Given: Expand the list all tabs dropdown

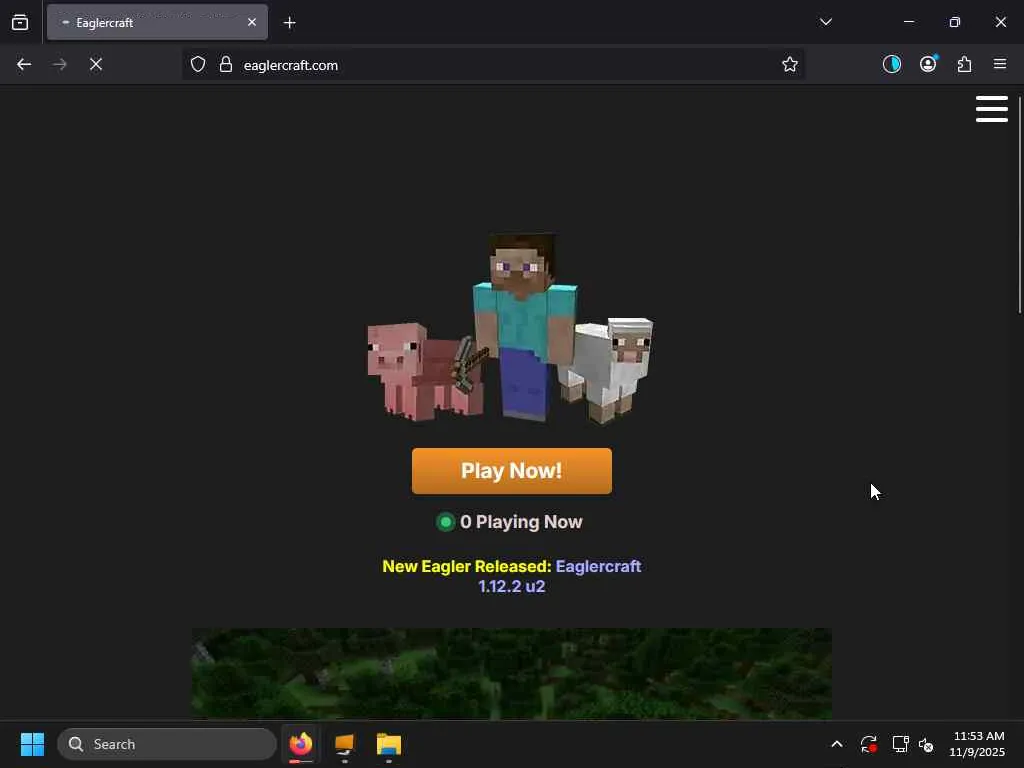Looking at the screenshot, I should [x=825, y=22].
